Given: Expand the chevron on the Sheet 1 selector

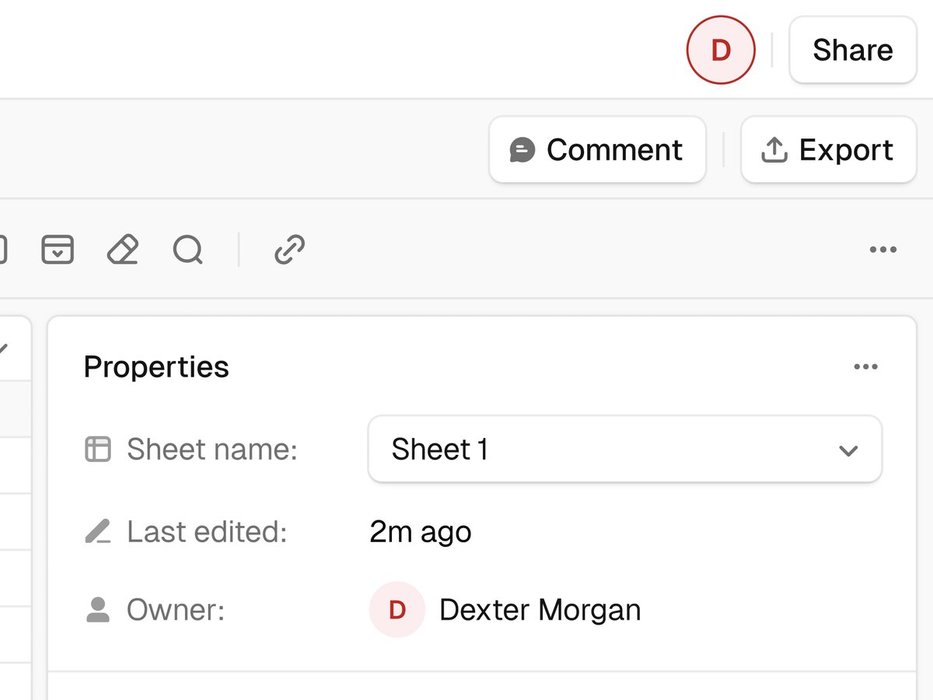Looking at the screenshot, I should click(848, 450).
